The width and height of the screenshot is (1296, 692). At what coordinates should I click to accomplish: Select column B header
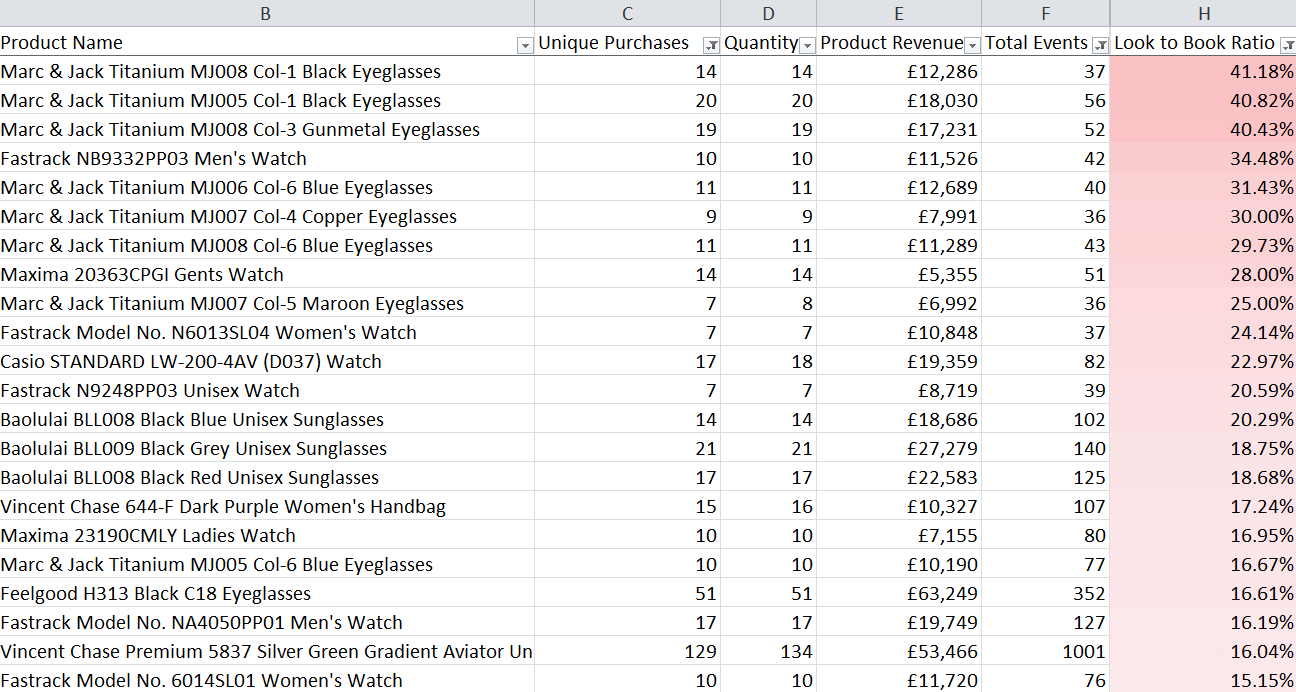click(x=266, y=13)
